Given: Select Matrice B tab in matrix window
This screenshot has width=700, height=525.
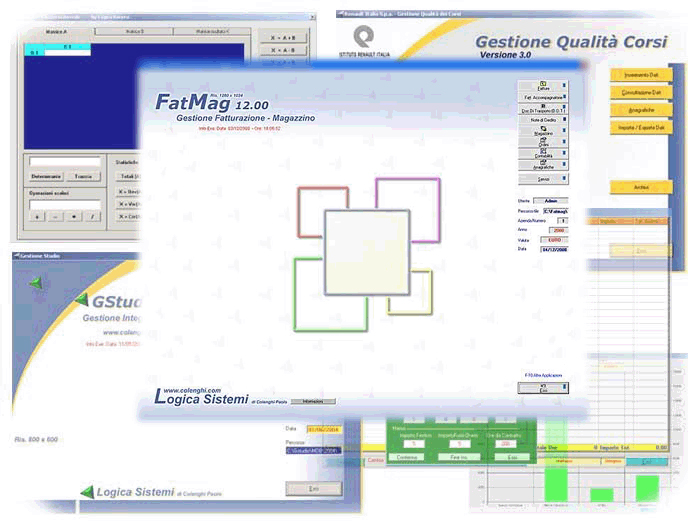Looking at the screenshot, I should pyautogui.click(x=134, y=32).
